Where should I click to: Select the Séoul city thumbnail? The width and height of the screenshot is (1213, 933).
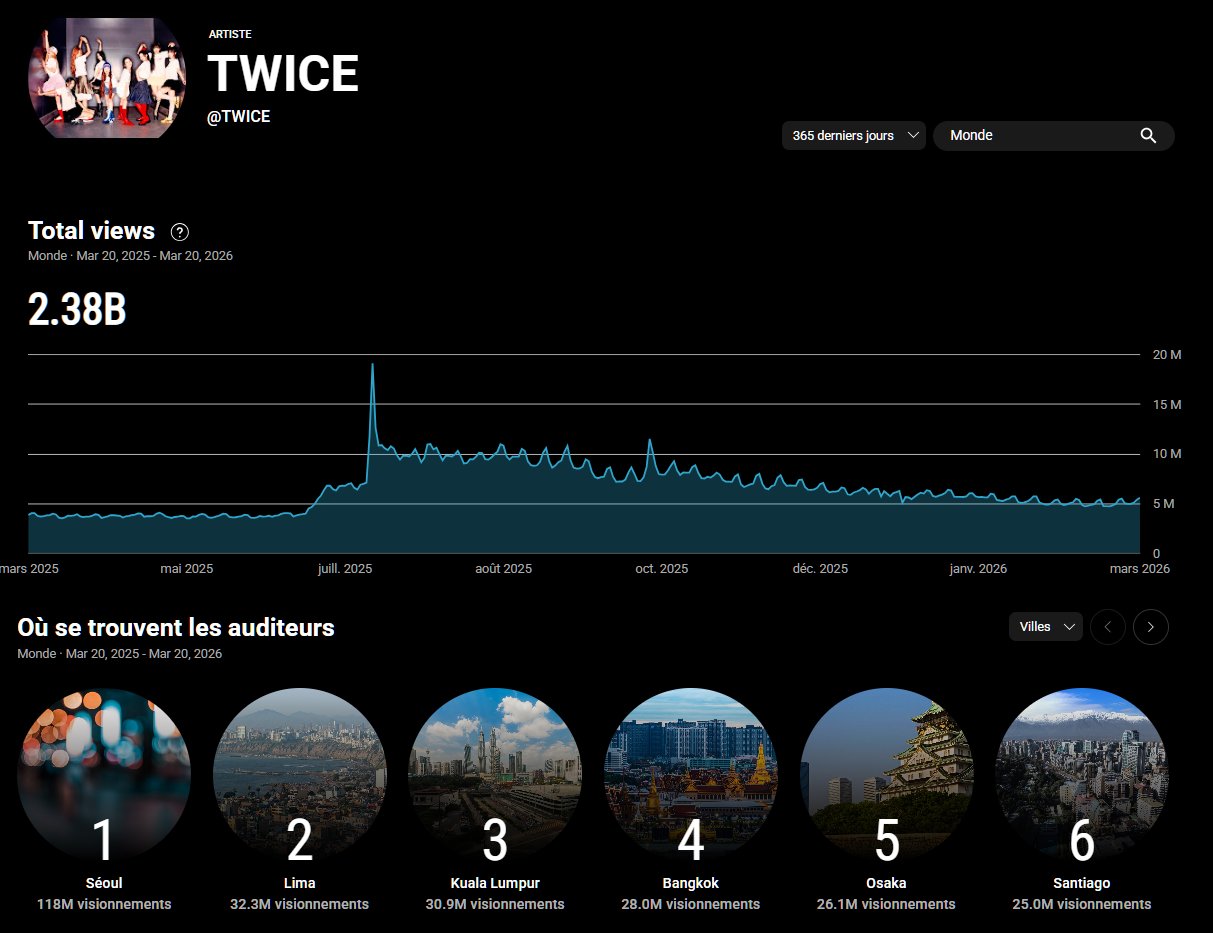(104, 775)
